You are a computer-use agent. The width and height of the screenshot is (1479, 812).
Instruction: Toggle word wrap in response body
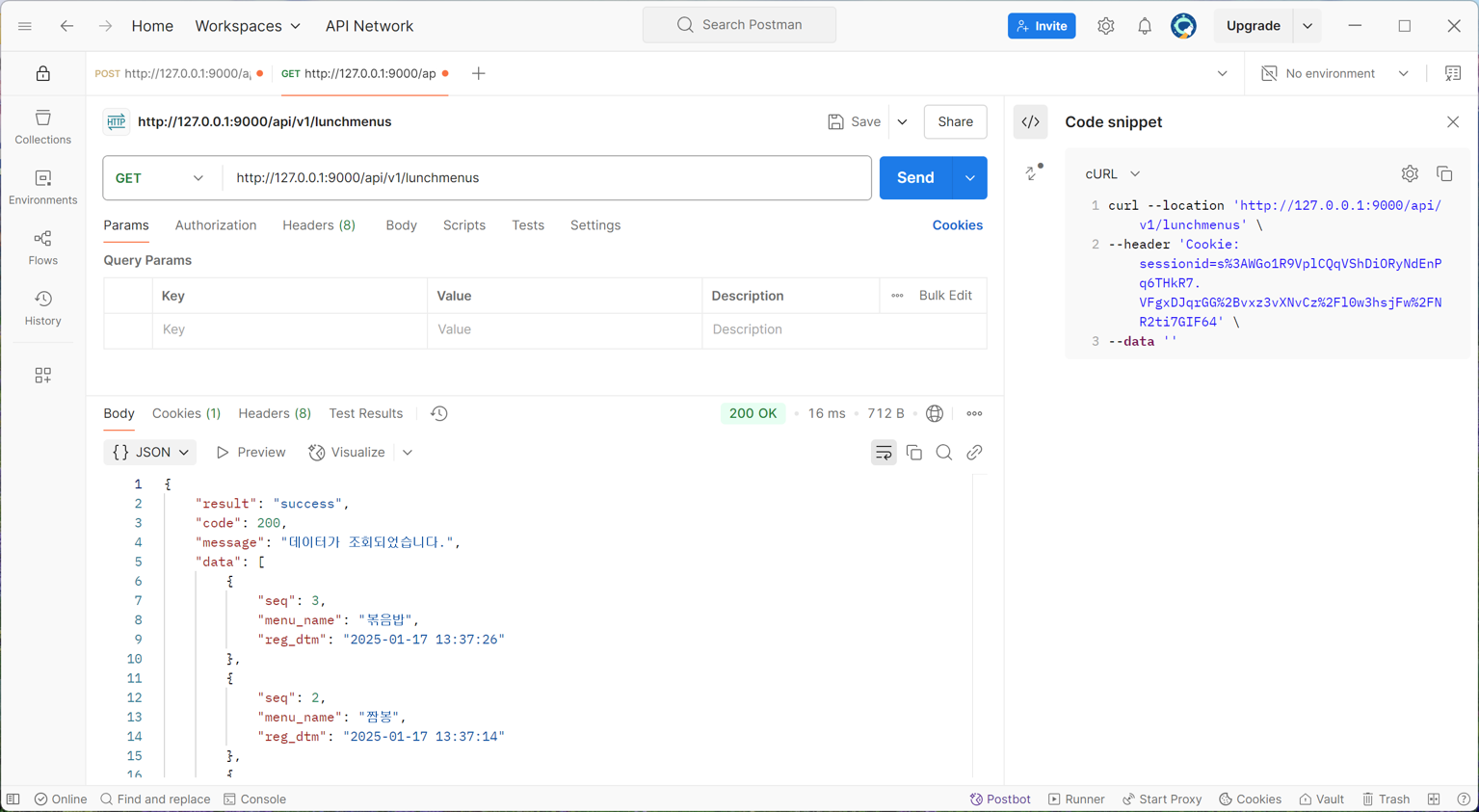(884, 453)
